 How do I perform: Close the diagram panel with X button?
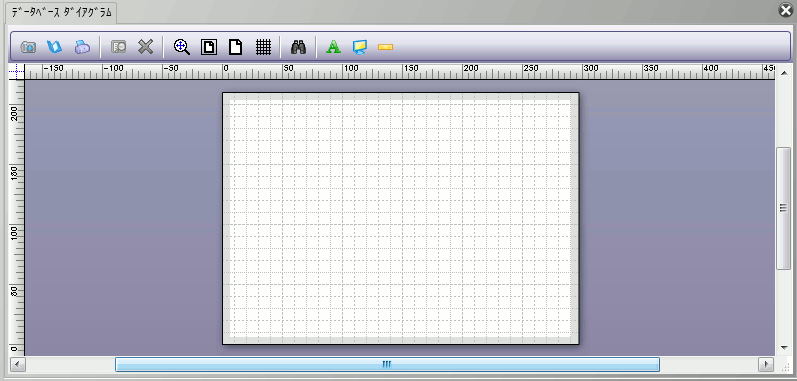coord(786,10)
